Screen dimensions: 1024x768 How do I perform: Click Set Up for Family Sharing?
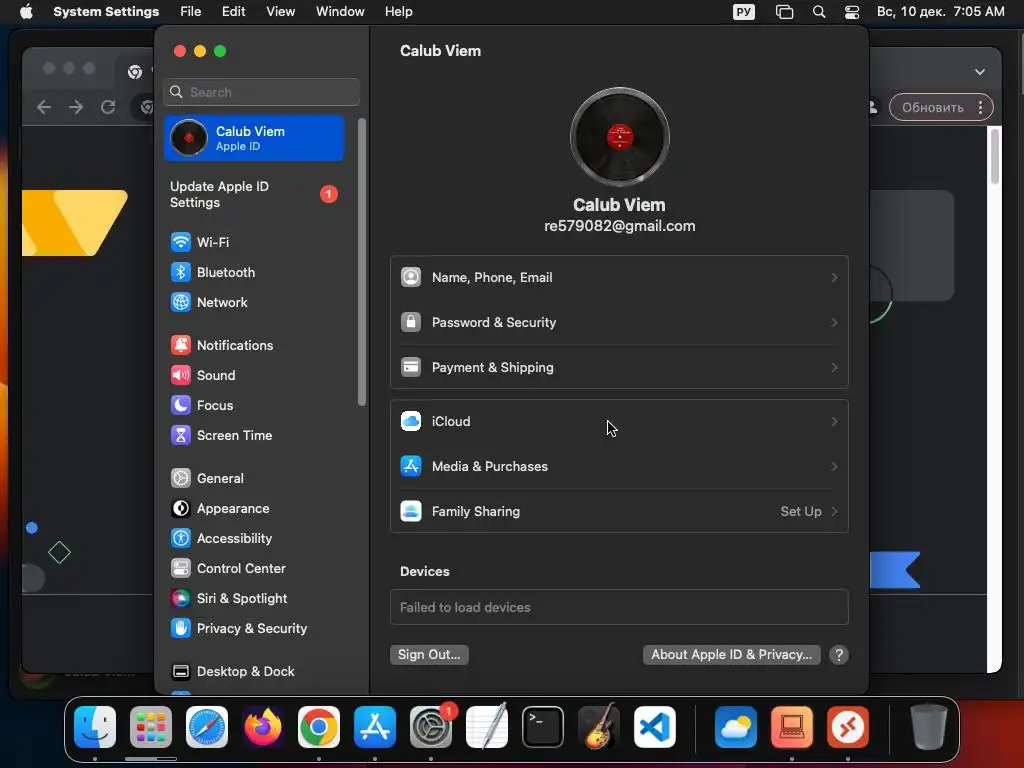pos(808,512)
